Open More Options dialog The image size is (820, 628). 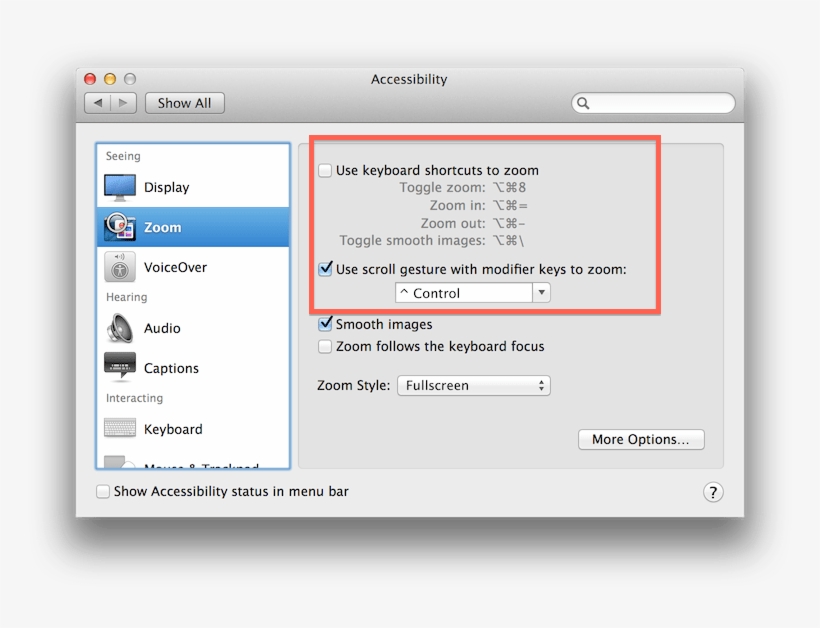click(x=640, y=439)
